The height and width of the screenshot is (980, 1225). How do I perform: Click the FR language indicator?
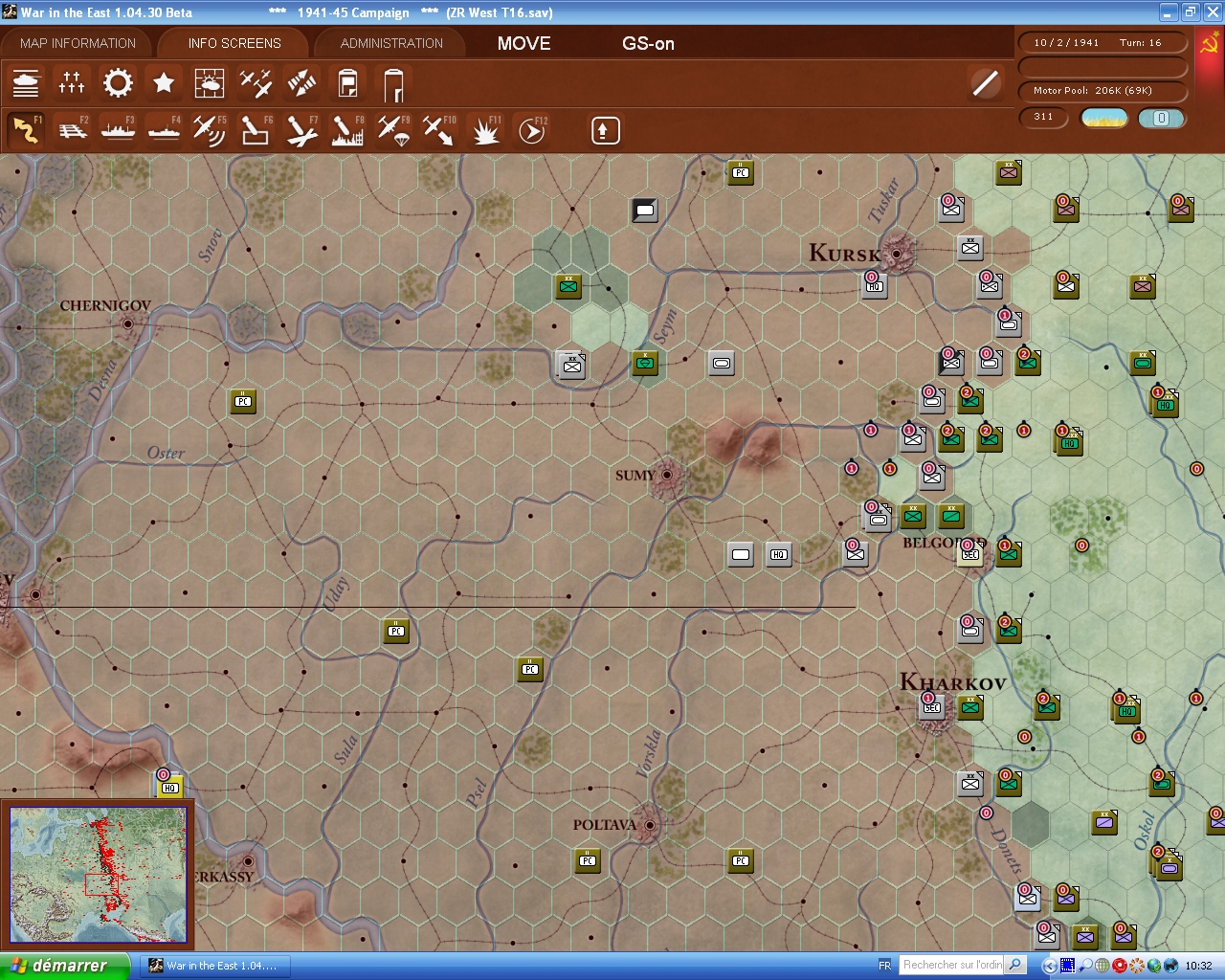point(884,966)
